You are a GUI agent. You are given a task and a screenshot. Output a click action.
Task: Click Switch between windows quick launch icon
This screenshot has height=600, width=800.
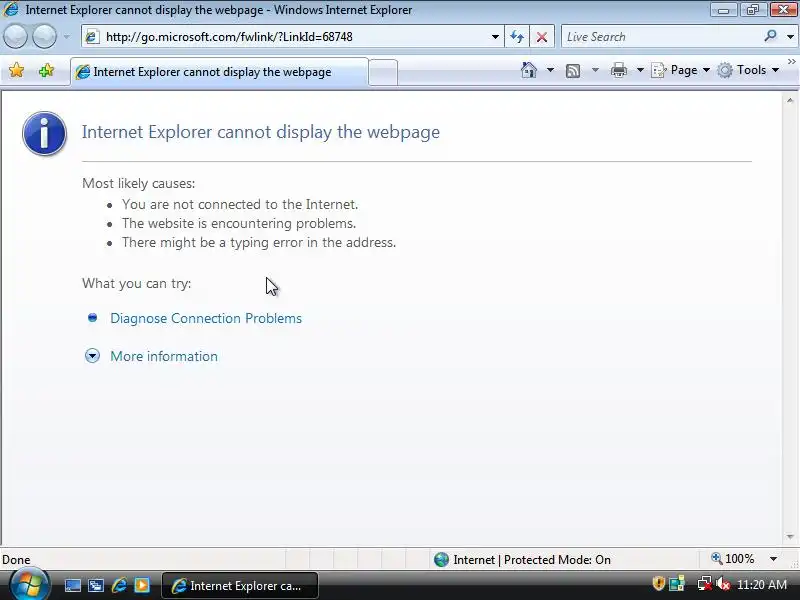tap(96, 585)
